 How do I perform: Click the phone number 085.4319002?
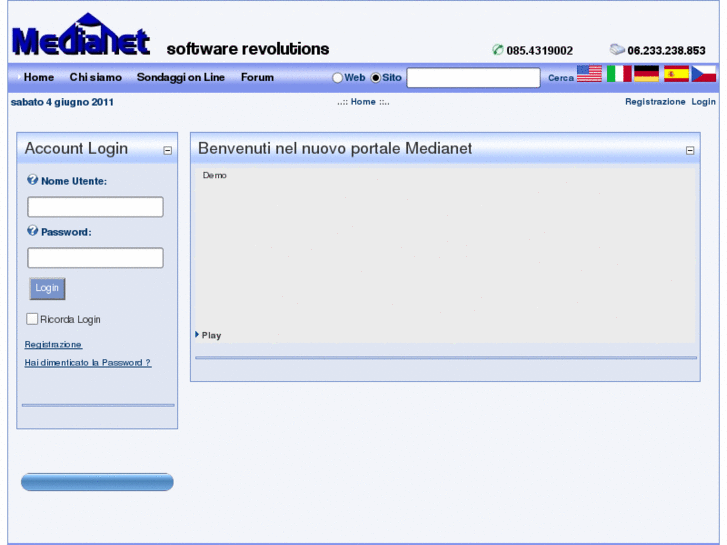[540, 51]
